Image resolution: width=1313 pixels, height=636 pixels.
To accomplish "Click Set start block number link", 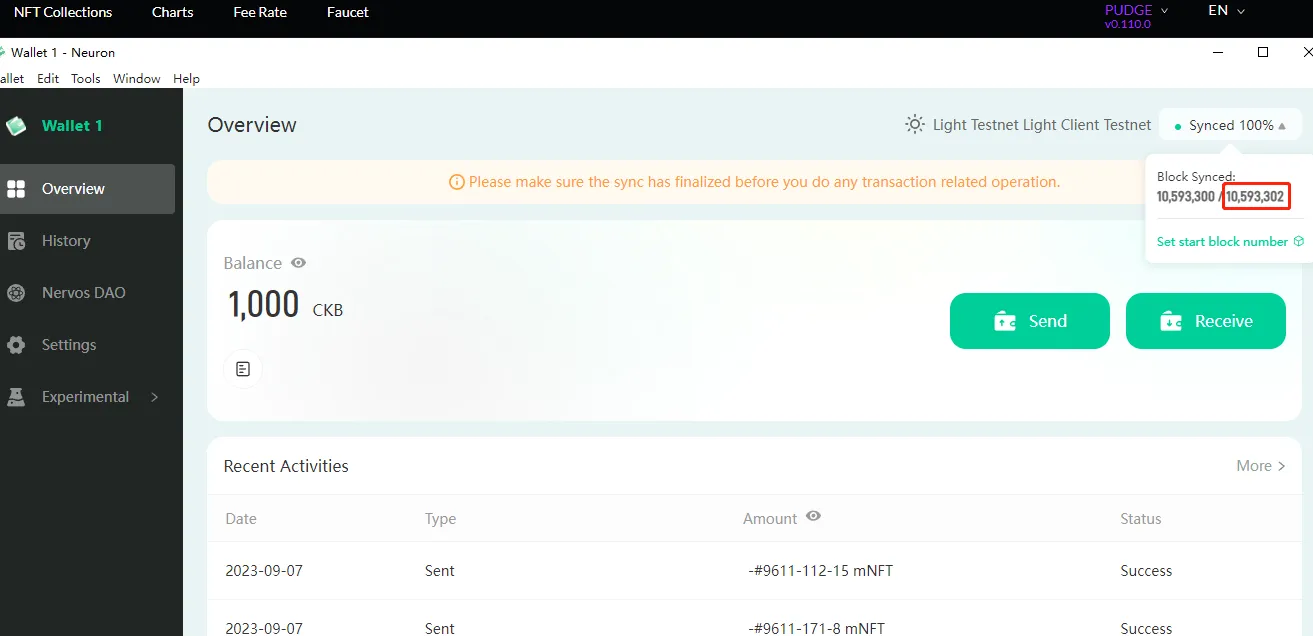I will coord(1222,241).
